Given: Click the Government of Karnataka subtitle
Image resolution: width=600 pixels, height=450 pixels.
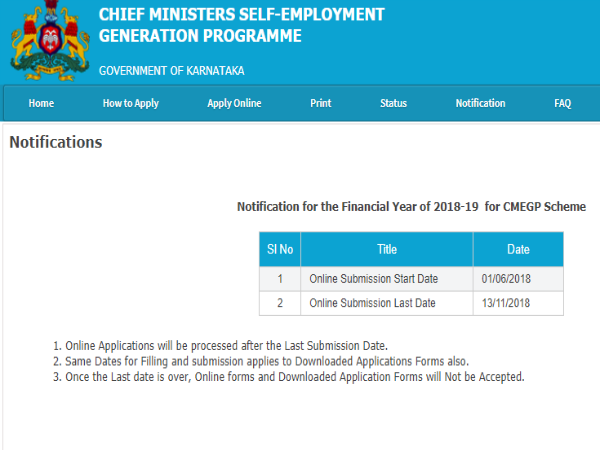Looking at the screenshot, I should (171, 71).
